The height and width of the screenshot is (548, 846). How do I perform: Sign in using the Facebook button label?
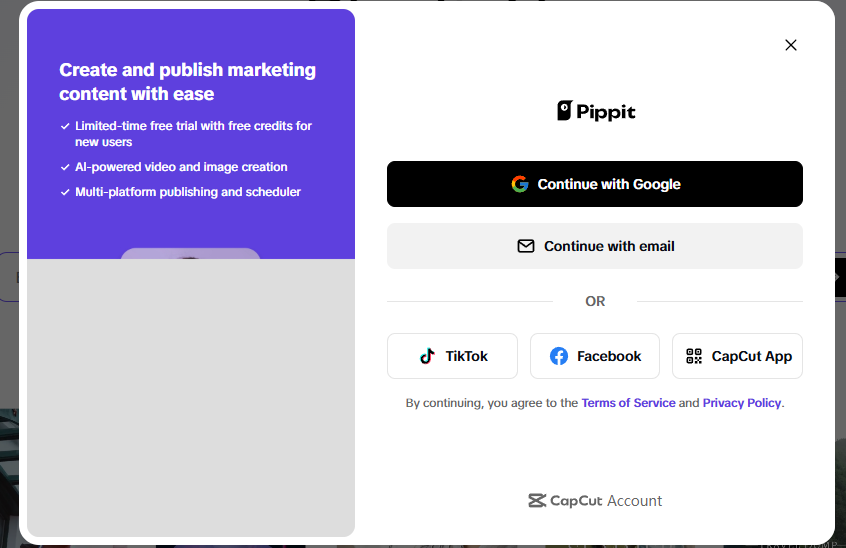609,356
